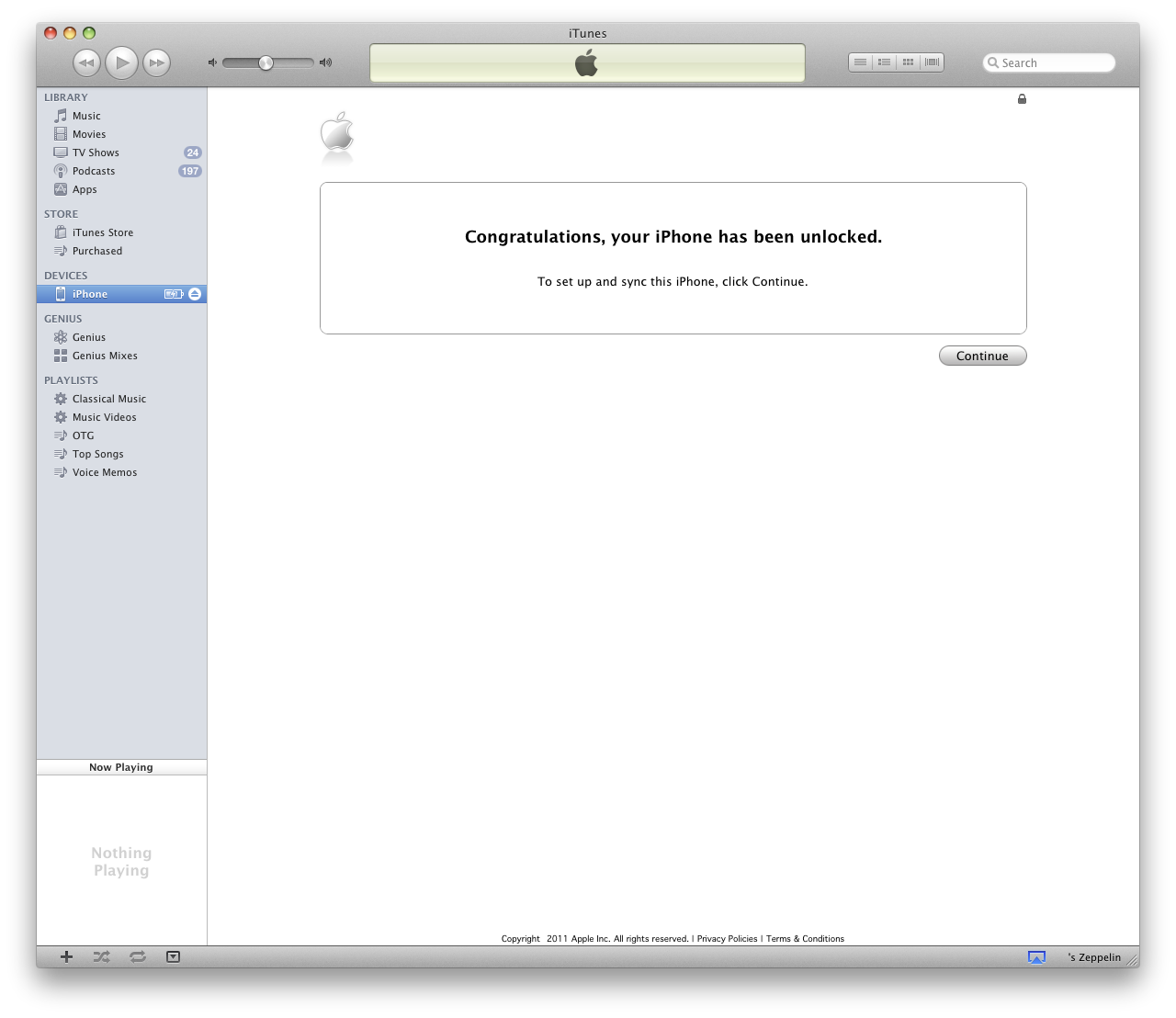Click the gear icon beside Music Videos
This screenshot has height=1018, width=1176.
[61, 417]
